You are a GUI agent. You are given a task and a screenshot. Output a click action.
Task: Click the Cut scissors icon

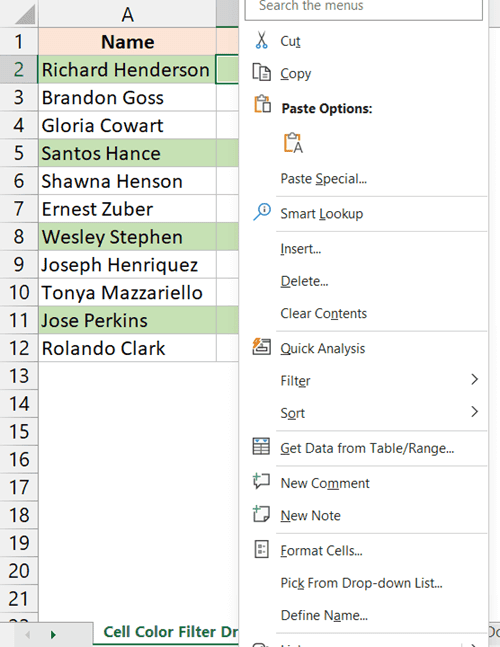[261, 40]
